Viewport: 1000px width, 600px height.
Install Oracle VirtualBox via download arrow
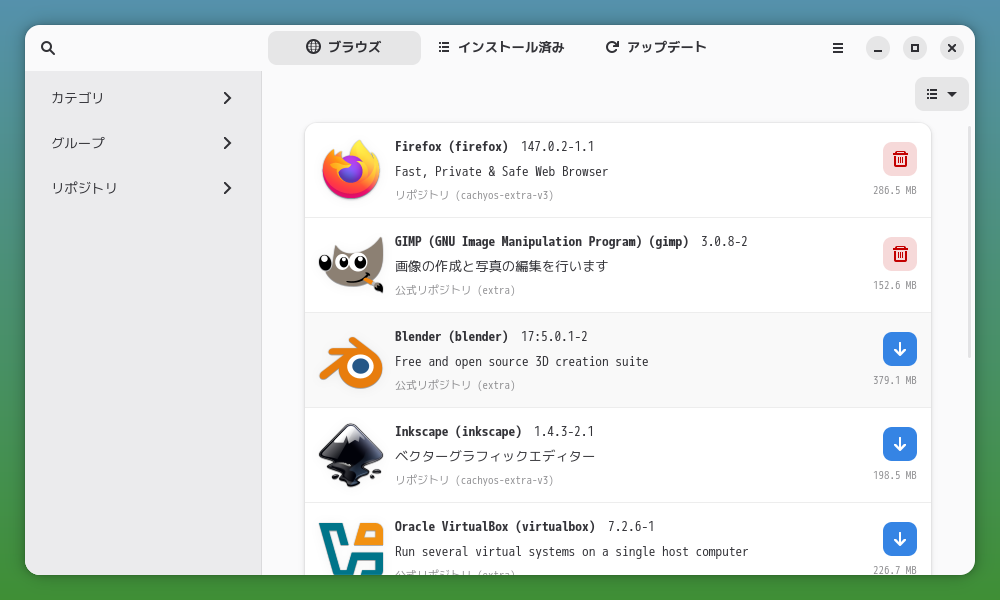[900, 539]
